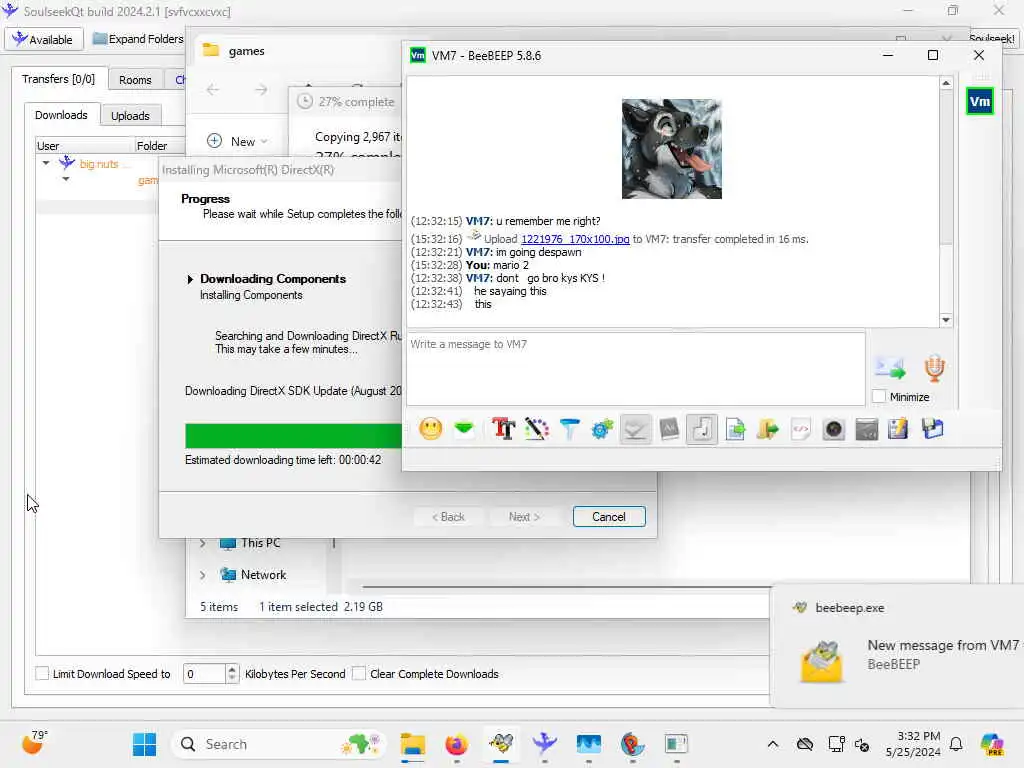1024x768 pixels.
Task: Click the blue funnel filter icon
Action: [x=569, y=429]
